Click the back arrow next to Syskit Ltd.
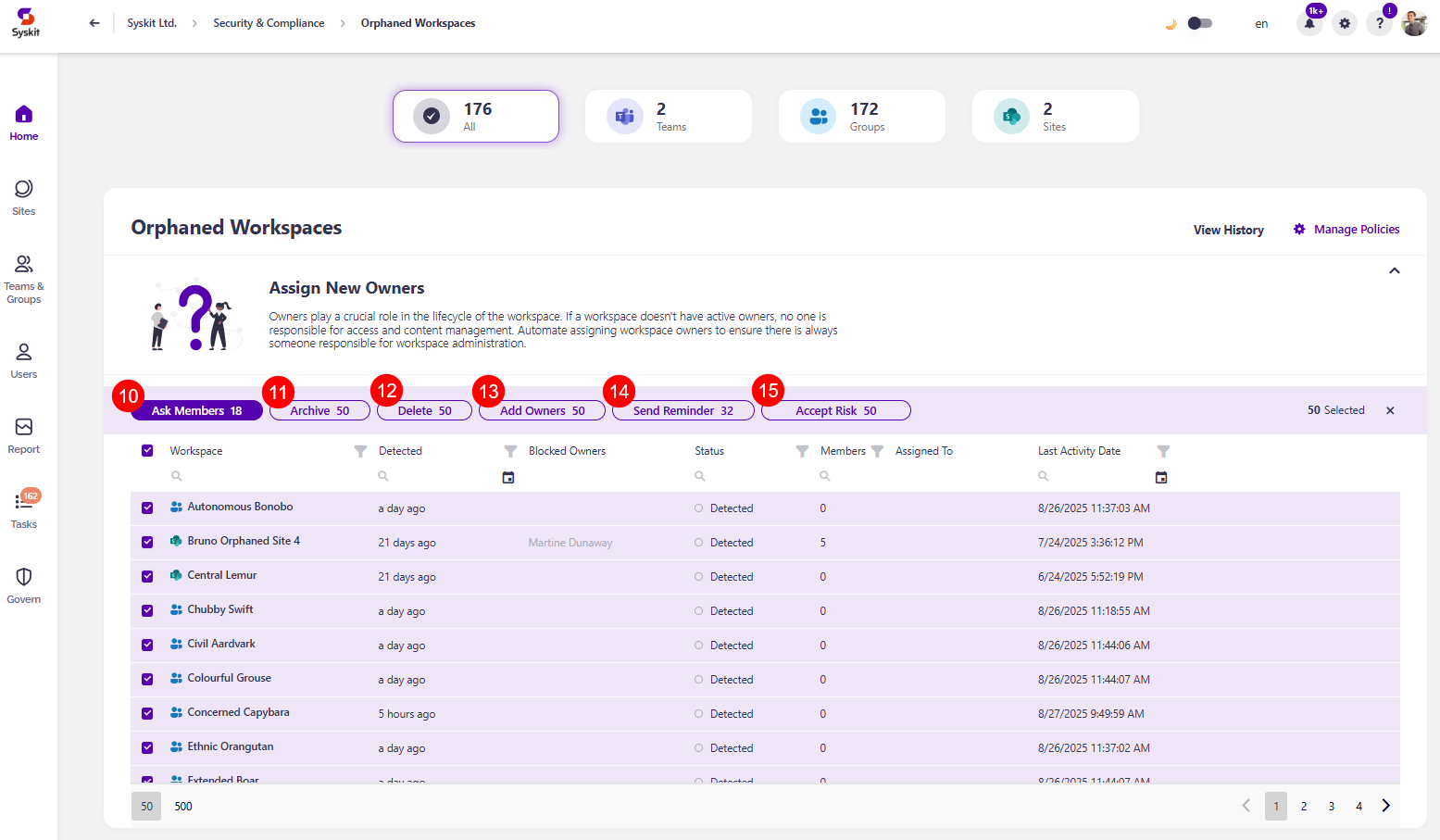Screen dimensions: 1440x840 (x=94, y=23)
